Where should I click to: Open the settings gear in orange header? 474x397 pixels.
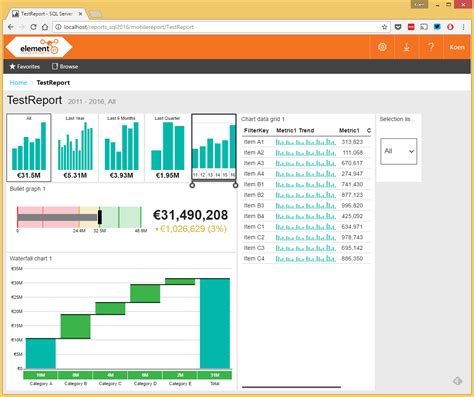pos(382,47)
